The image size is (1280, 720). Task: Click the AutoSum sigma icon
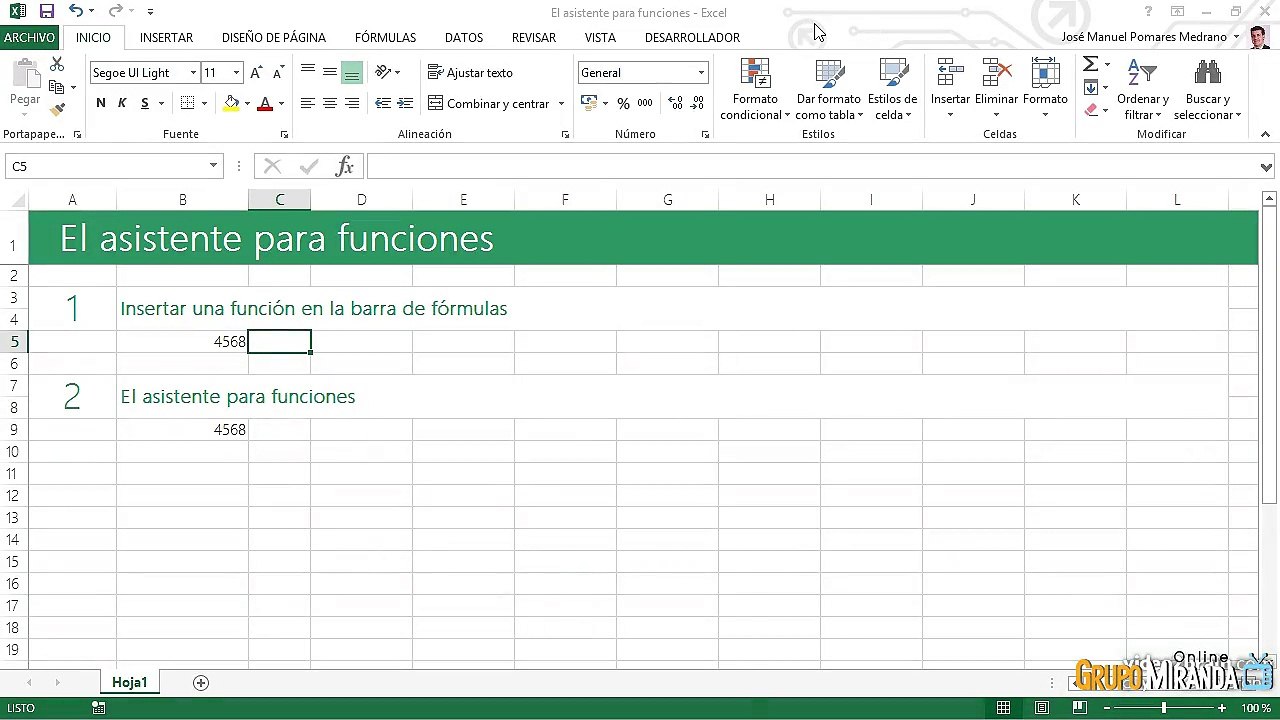tap(1091, 64)
